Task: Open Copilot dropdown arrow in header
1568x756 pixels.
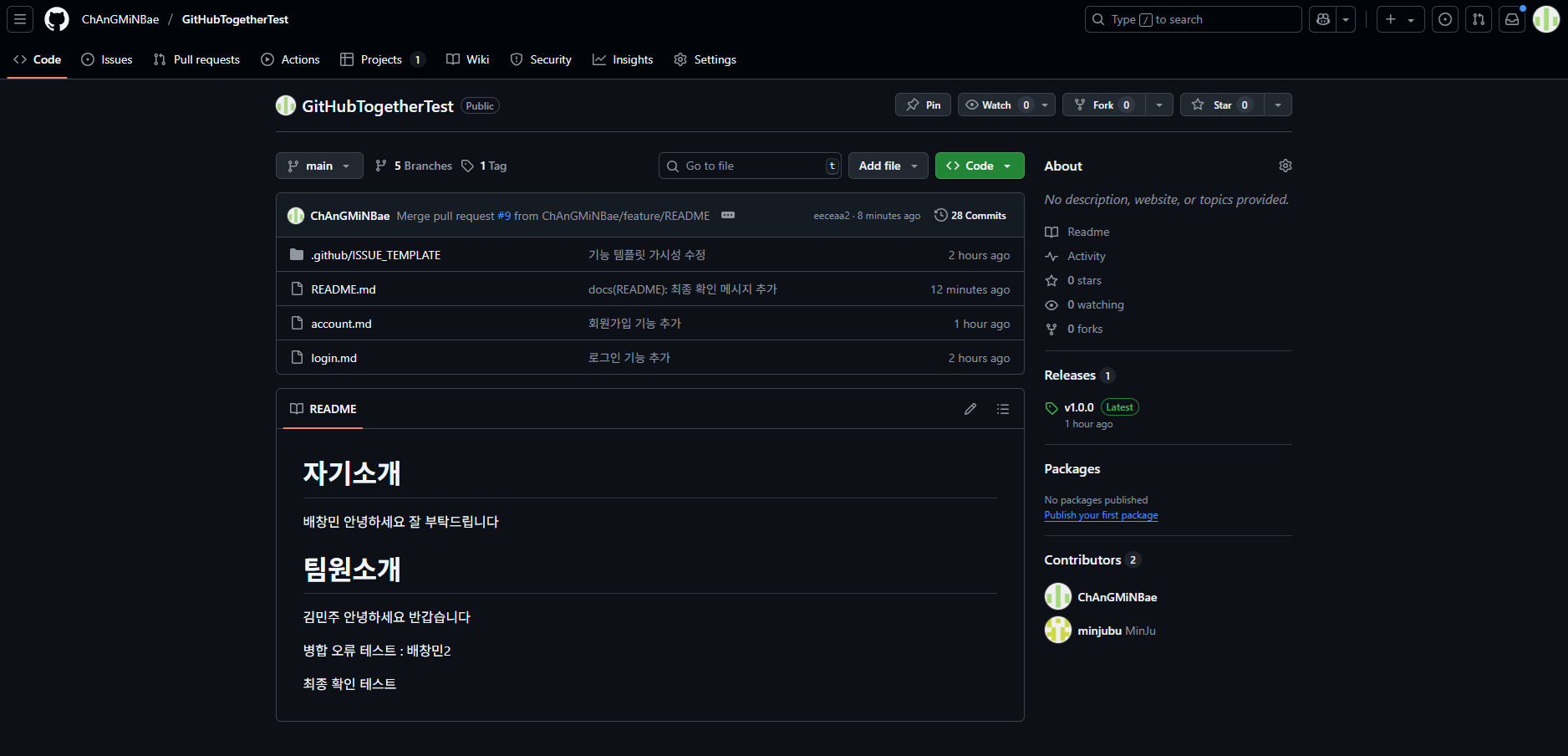Action: (x=1346, y=19)
